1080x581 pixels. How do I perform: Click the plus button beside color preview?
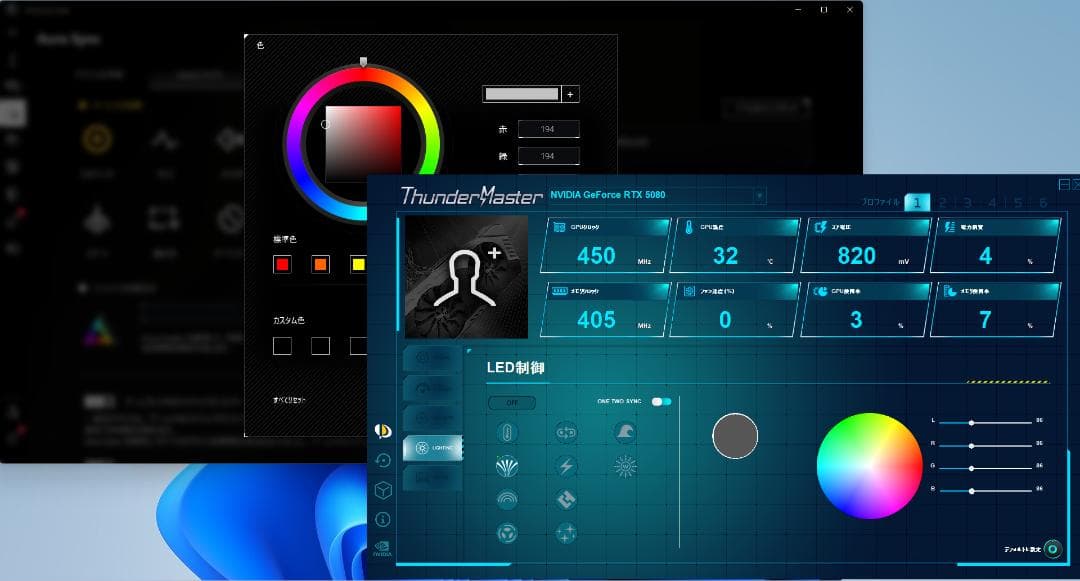(x=571, y=94)
